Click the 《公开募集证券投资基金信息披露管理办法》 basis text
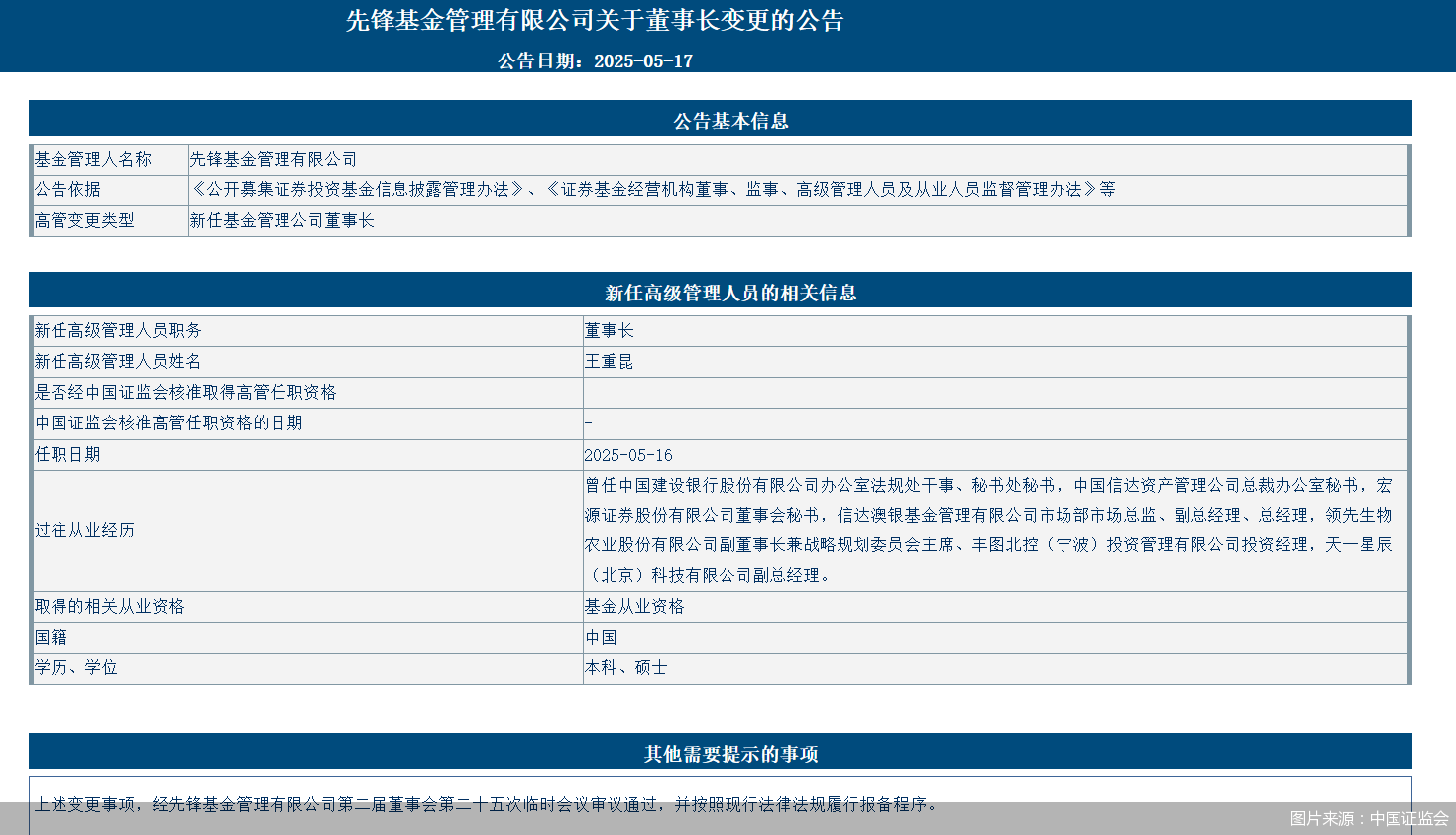1456x835 pixels. point(358,189)
